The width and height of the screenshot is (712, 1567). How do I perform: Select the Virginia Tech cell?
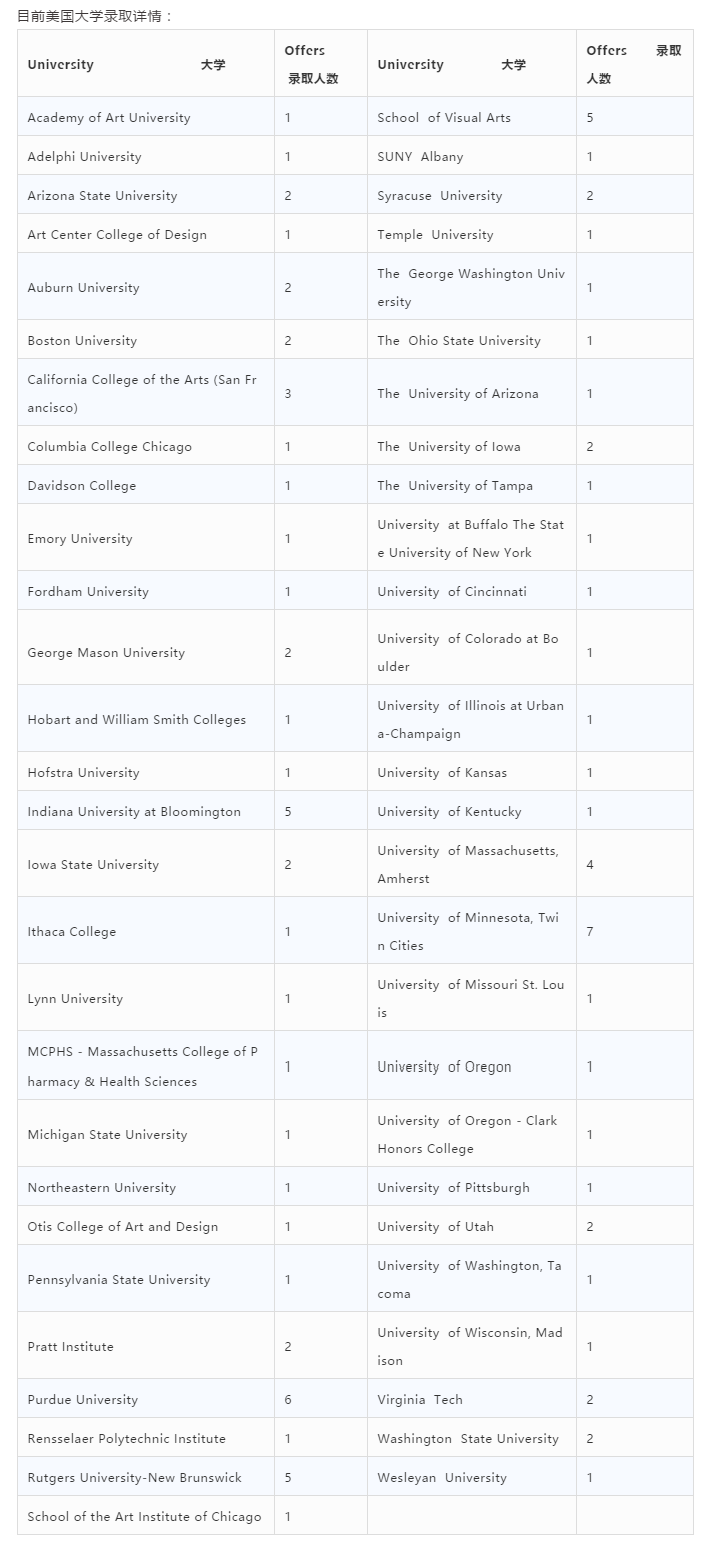472,1399
